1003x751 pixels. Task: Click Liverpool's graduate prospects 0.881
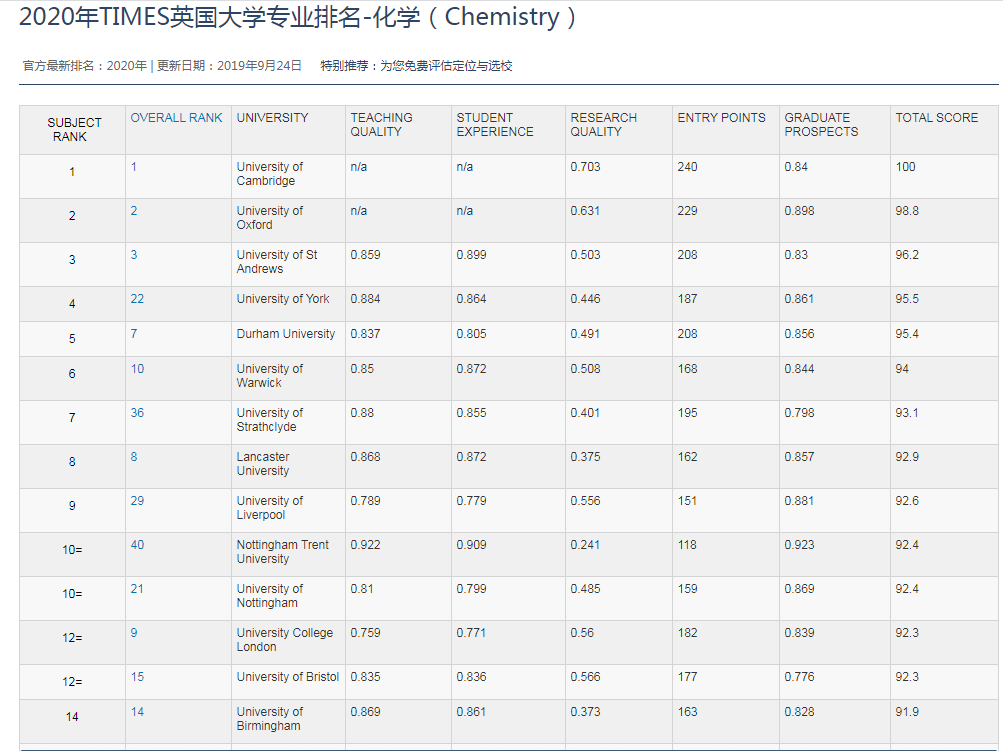pyautogui.click(x=800, y=501)
